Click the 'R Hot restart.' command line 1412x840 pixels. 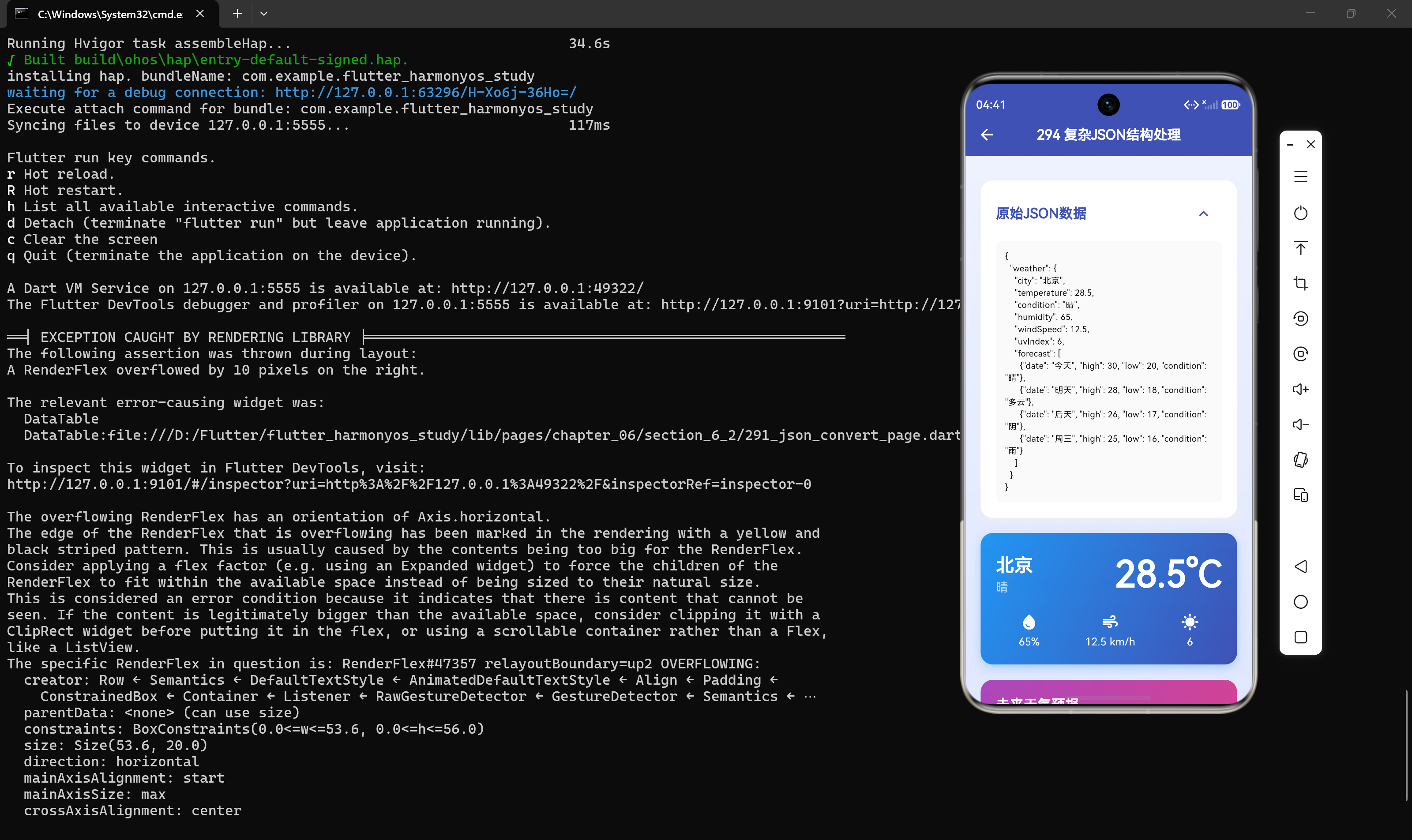coord(64,190)
